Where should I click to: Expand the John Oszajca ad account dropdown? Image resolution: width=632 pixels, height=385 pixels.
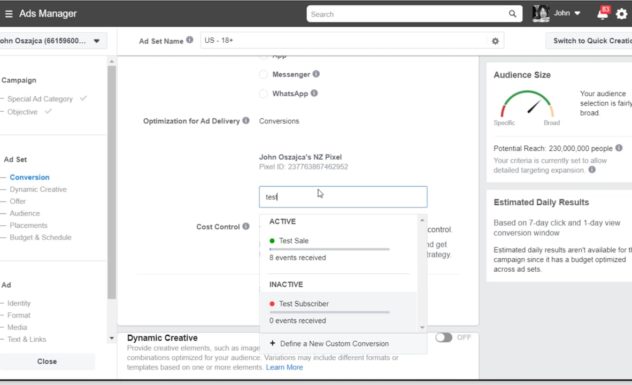97,41
